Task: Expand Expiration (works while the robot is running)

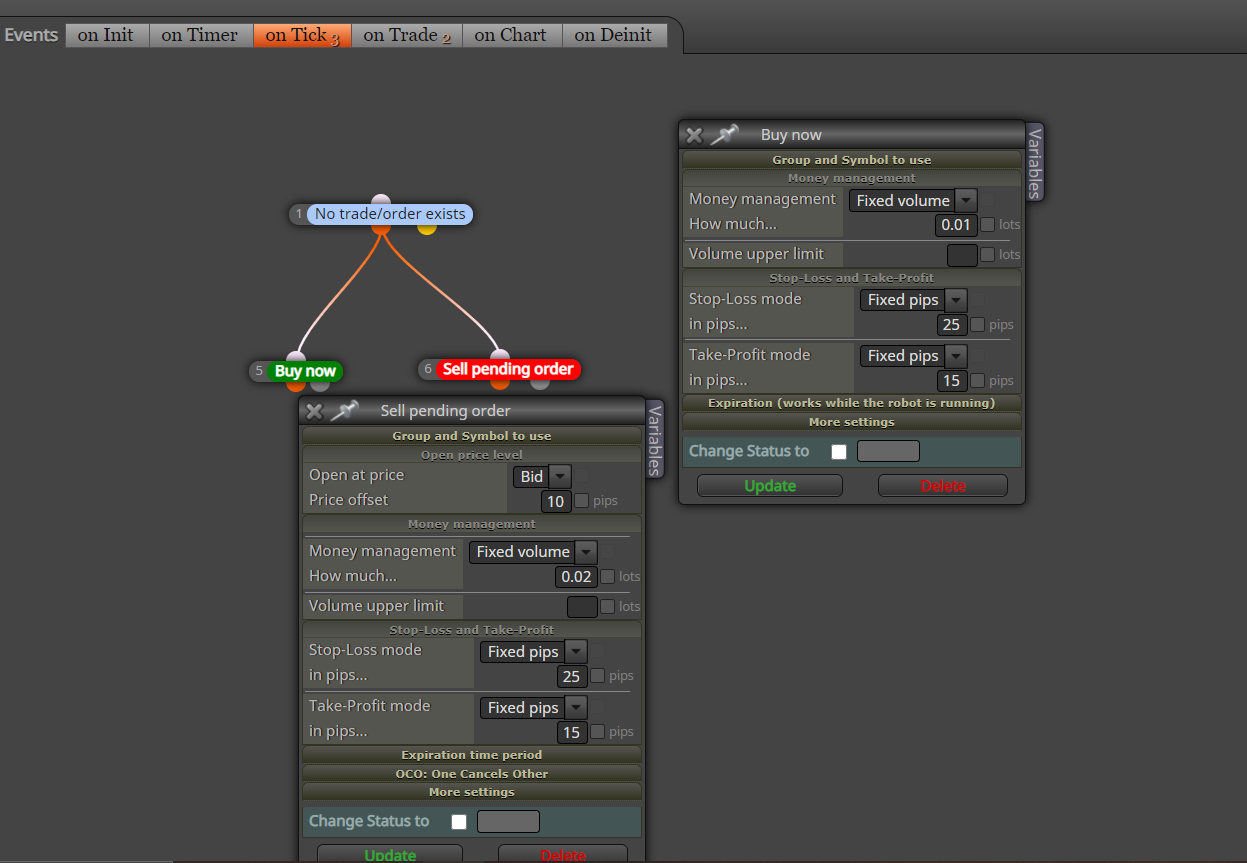Action: pyautogui.click(x=852, y=403)
